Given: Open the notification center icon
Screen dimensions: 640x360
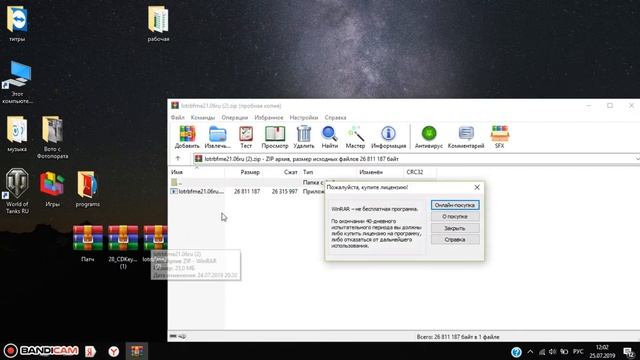Looking at the screenshot, I should (629, 352).
